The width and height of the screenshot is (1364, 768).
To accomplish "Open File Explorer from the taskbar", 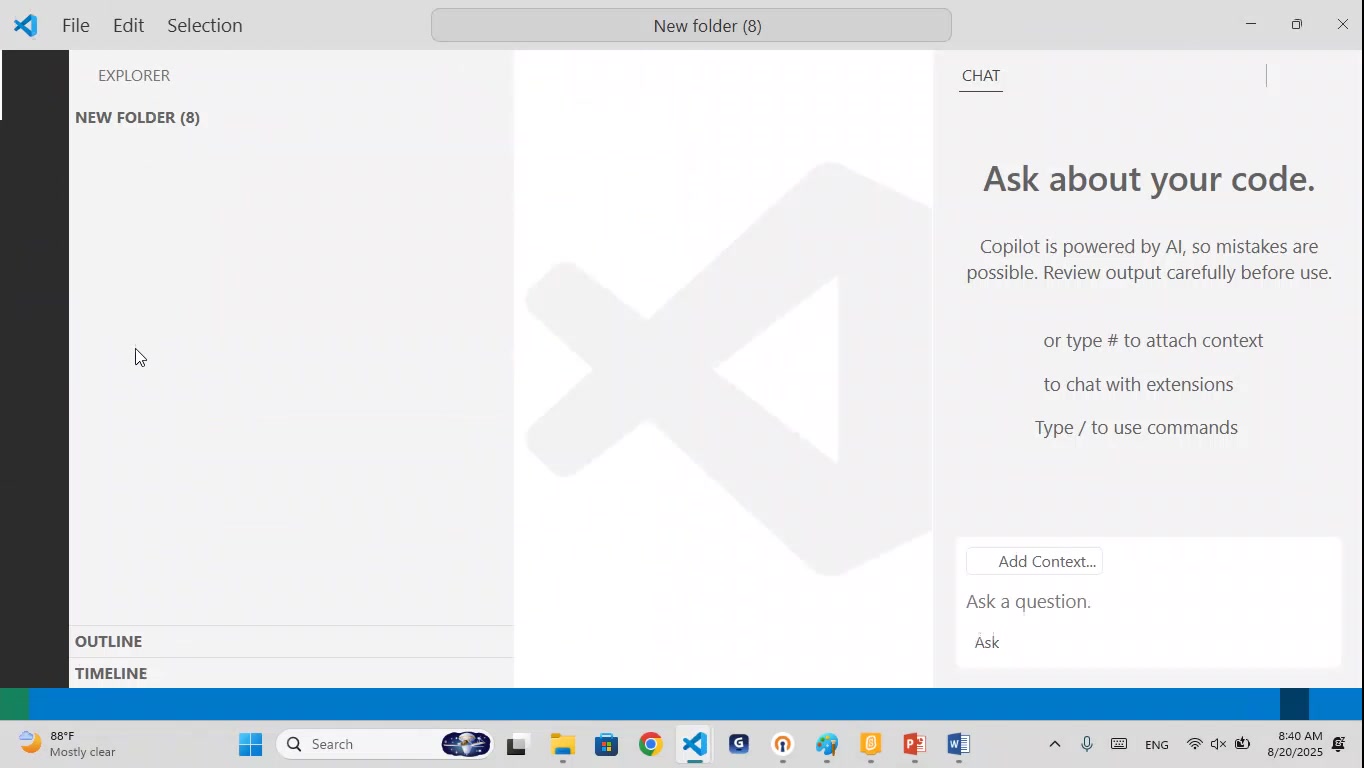I will point(562,744).
